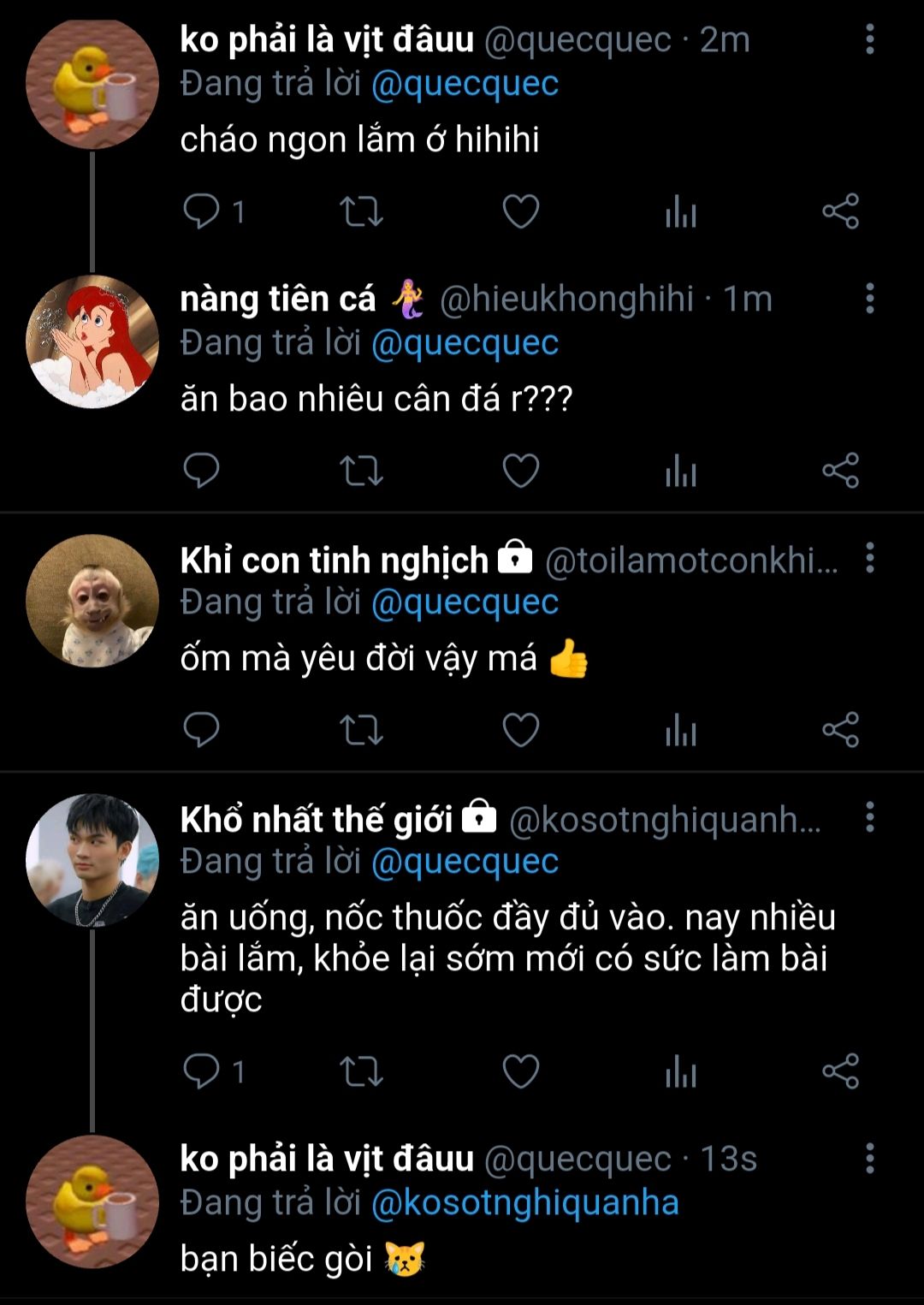Retweet Khổ nhất thế giới's reply

pos(361,1071)
